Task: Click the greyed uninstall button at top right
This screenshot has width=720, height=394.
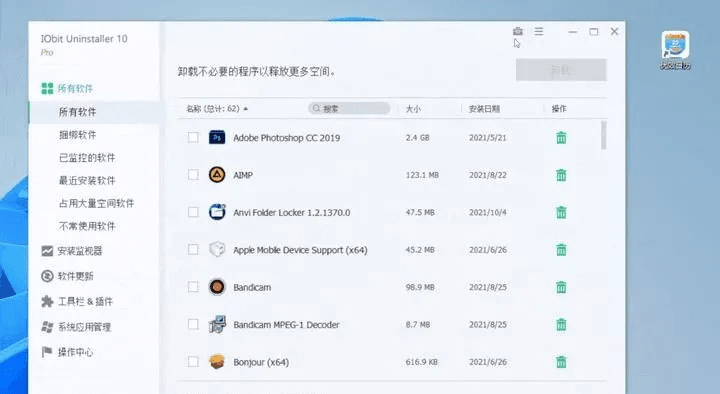Action: (x=561, y=70)
